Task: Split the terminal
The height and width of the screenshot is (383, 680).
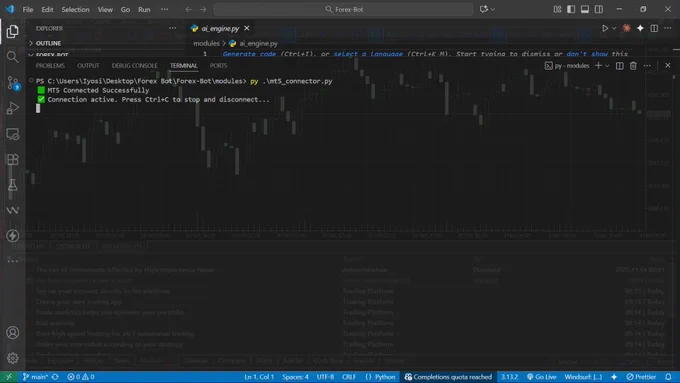Action: 620,65
